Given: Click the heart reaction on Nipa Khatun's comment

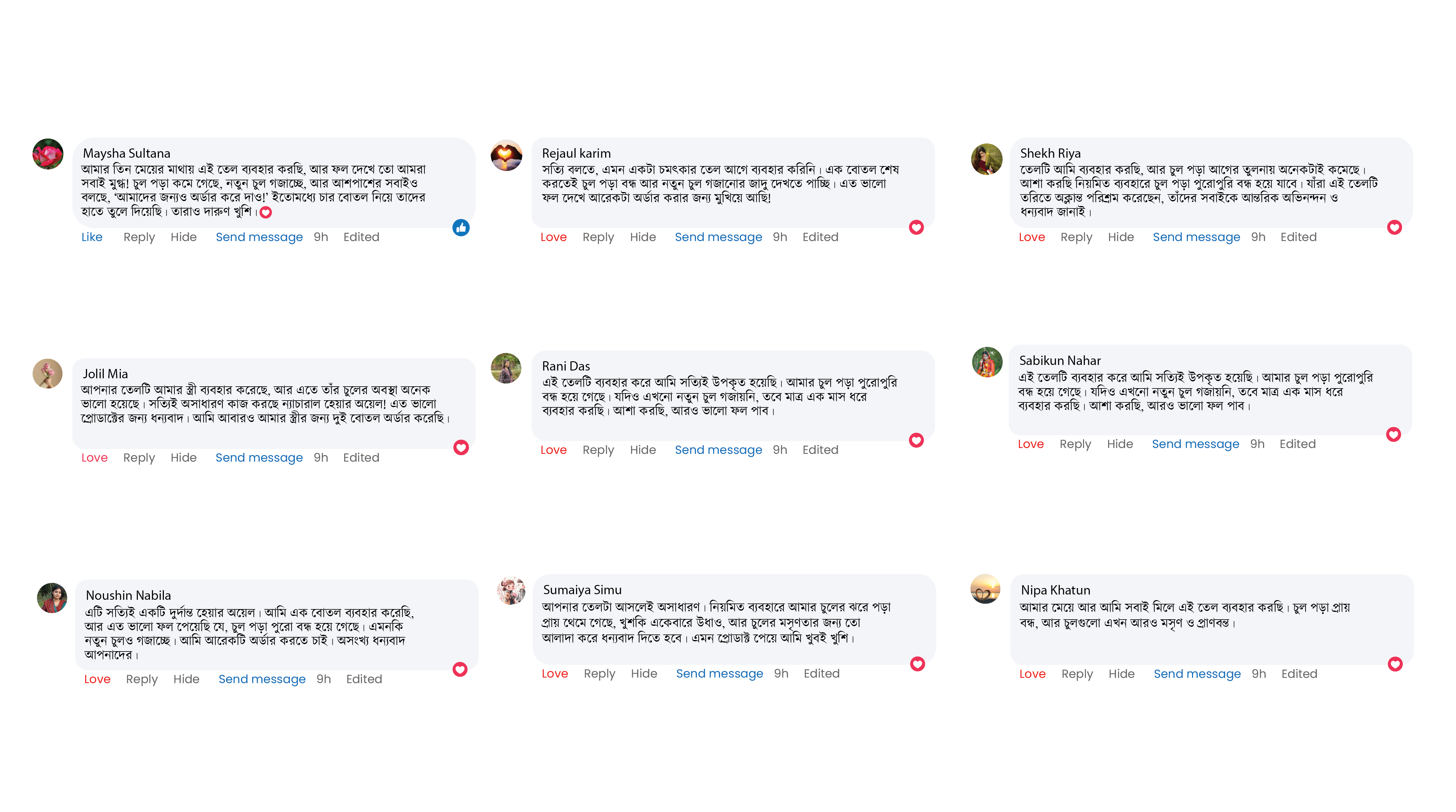Looking at the screenshot, I should click(1395, 664).
